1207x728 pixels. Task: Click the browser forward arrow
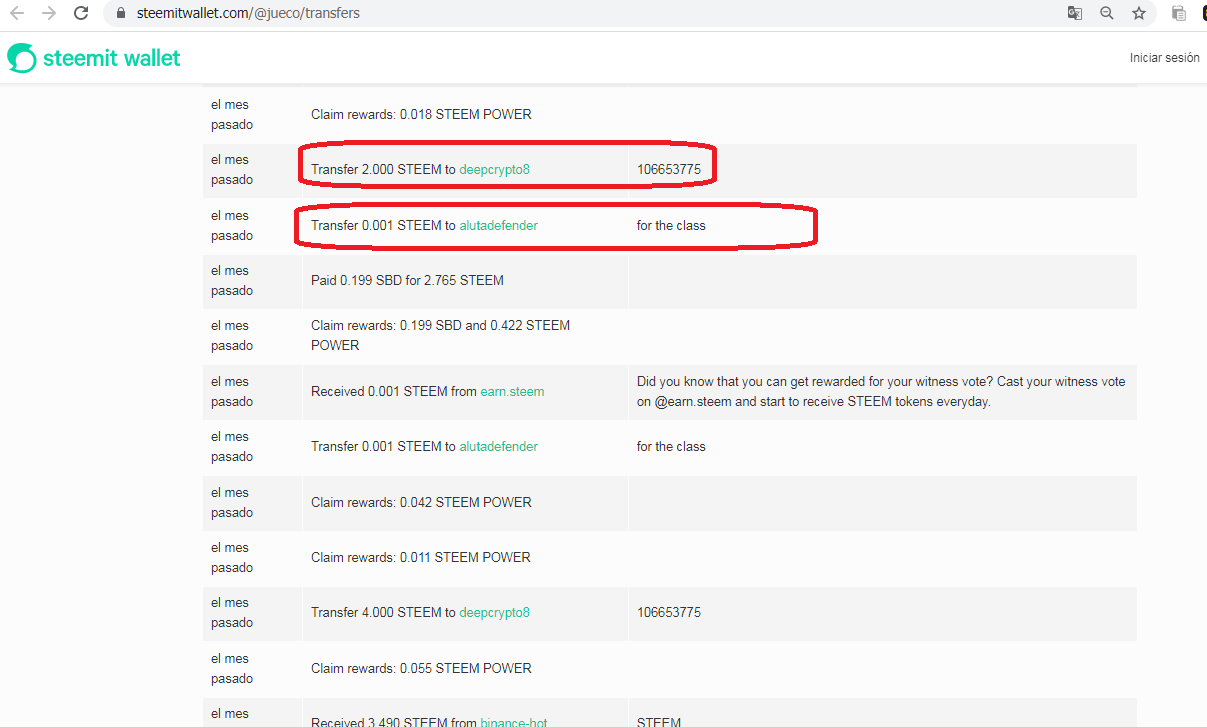pyautogui.click(x=49, y=13)
